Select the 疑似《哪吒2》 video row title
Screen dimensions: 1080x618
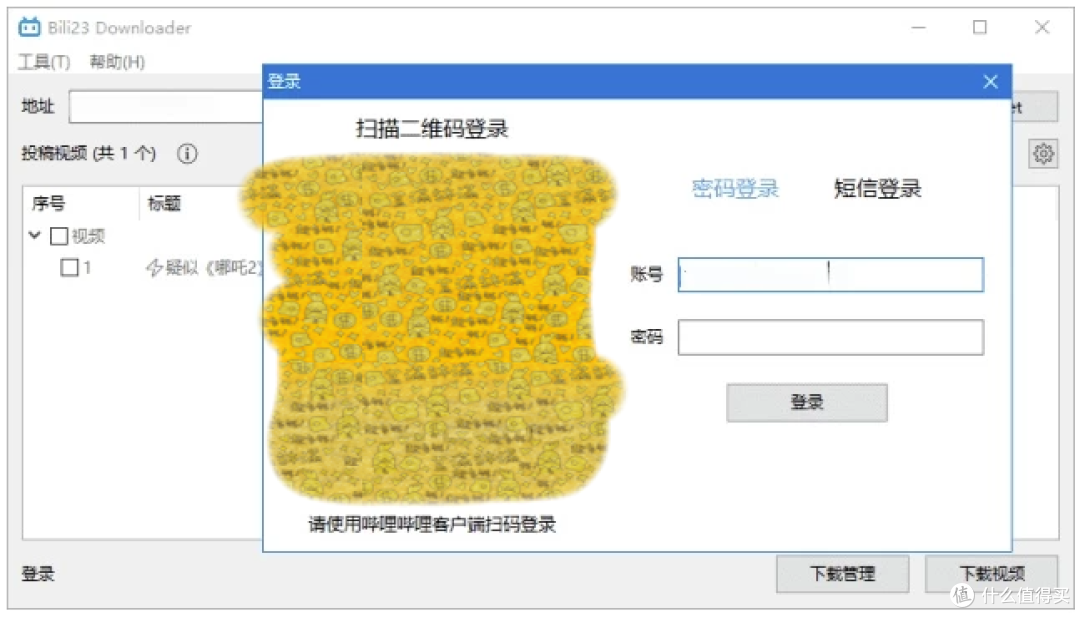(214, 267)
